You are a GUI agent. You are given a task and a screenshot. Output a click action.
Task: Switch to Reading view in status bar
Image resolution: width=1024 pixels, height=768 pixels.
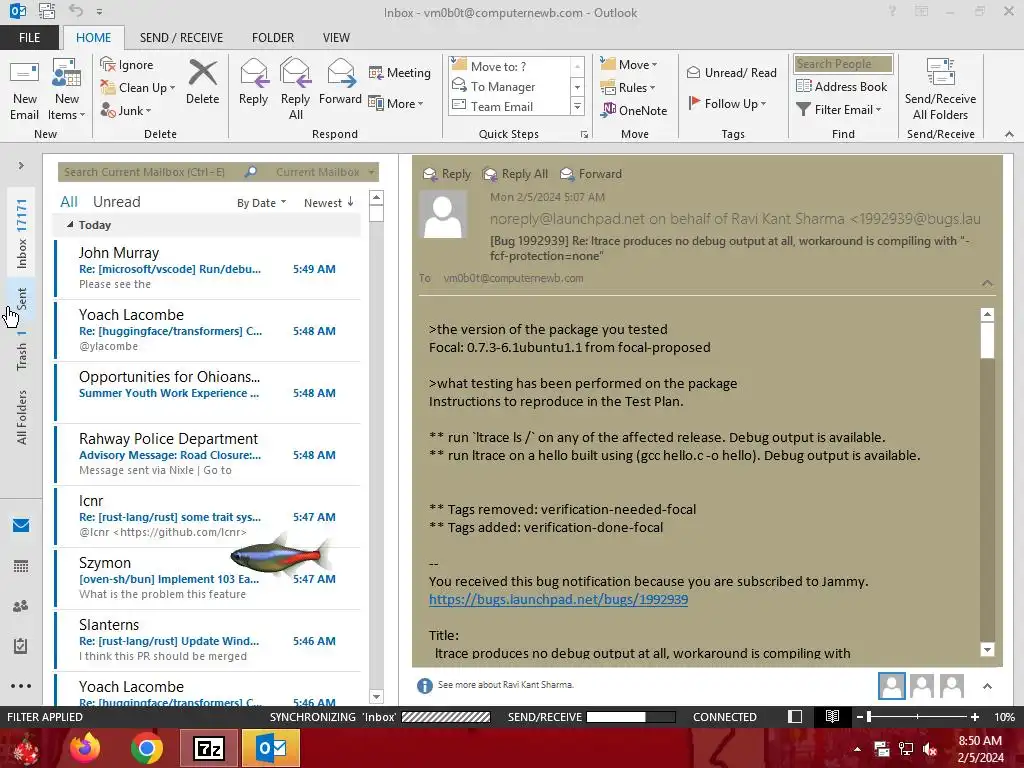point(832,716)
